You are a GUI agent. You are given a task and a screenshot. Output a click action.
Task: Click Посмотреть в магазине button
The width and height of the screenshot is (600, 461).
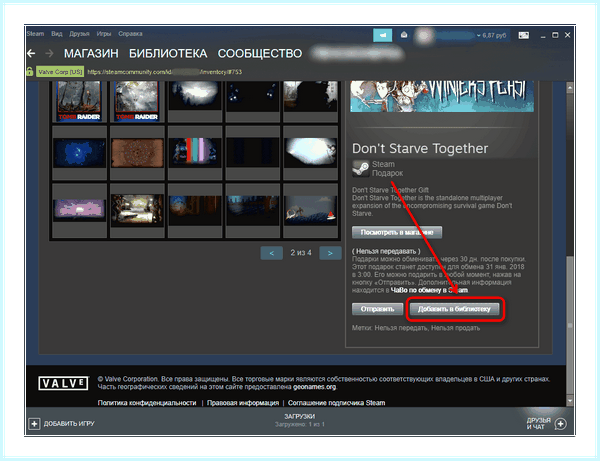tap(397, 232)
